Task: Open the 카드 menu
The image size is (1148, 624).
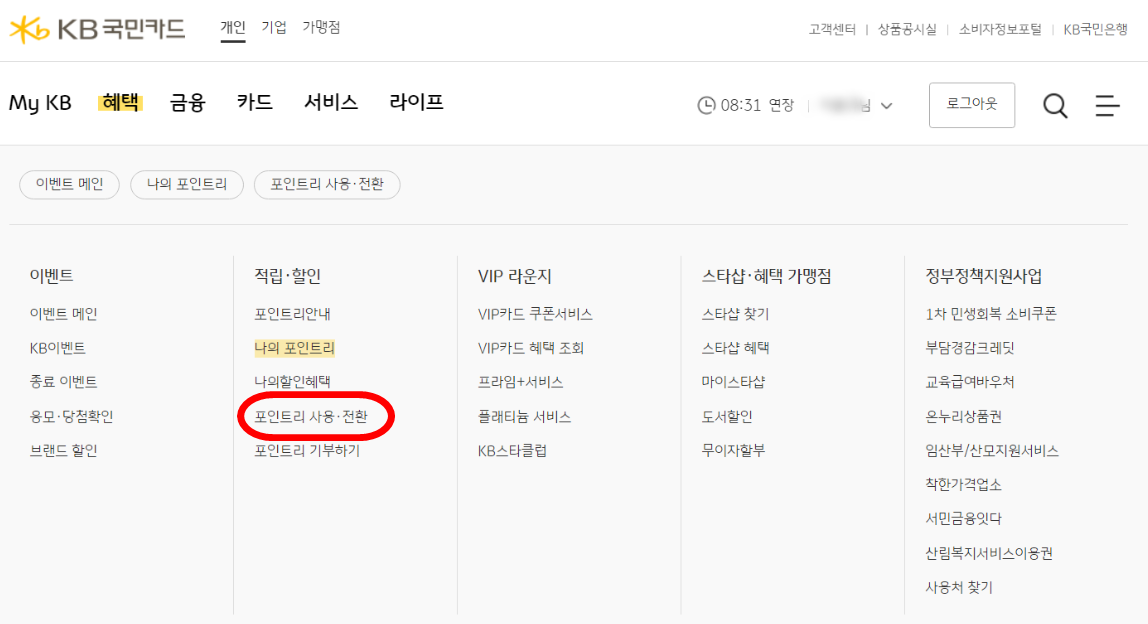Action: pos(255,102)
